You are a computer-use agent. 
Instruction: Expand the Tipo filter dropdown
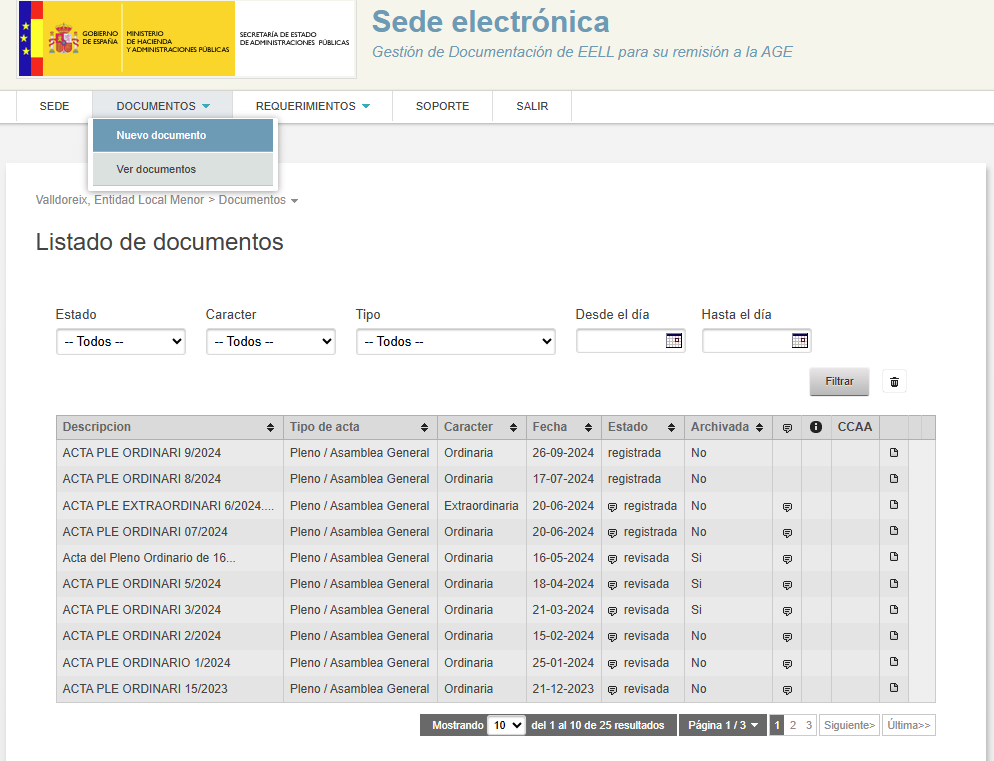(455, 342)
